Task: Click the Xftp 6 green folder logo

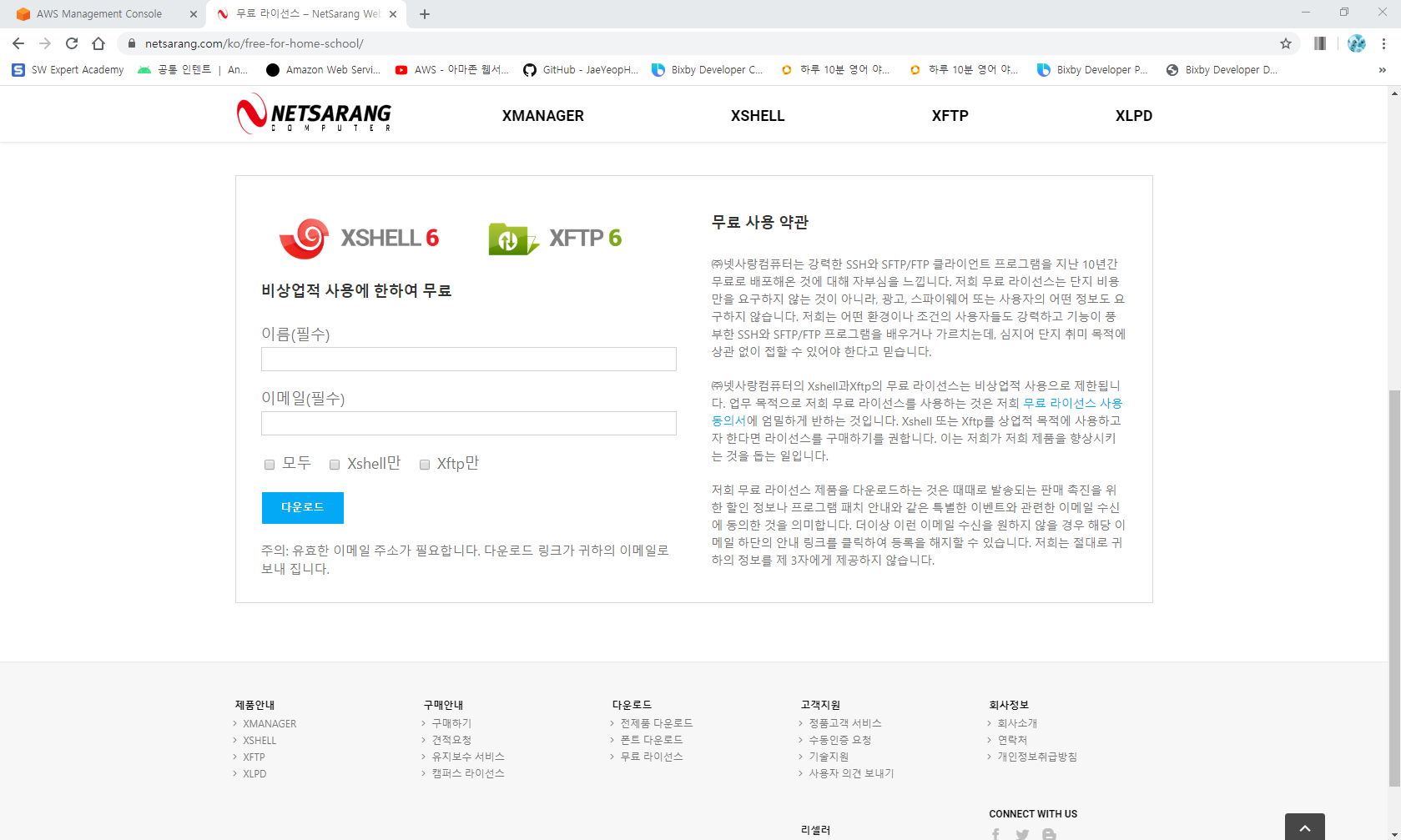Action: [x=513, y=239]
